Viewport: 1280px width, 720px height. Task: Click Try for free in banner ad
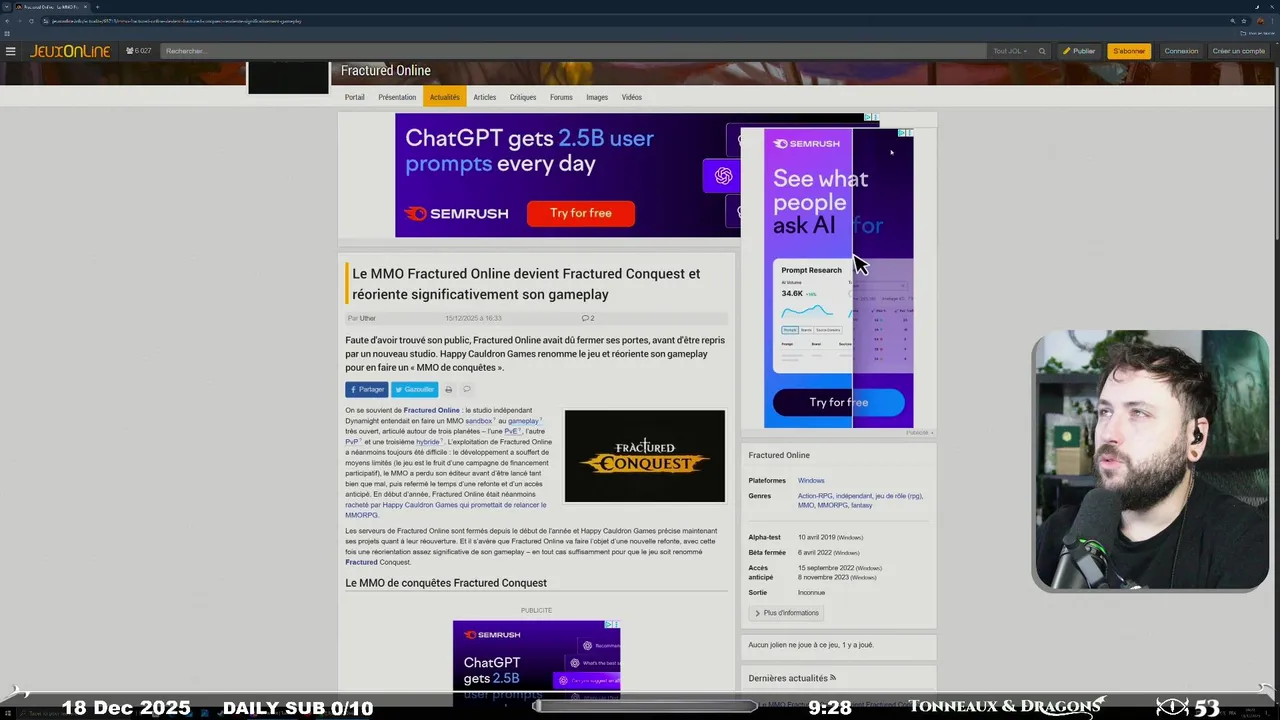pyautogui.click(x=581, y=213)
